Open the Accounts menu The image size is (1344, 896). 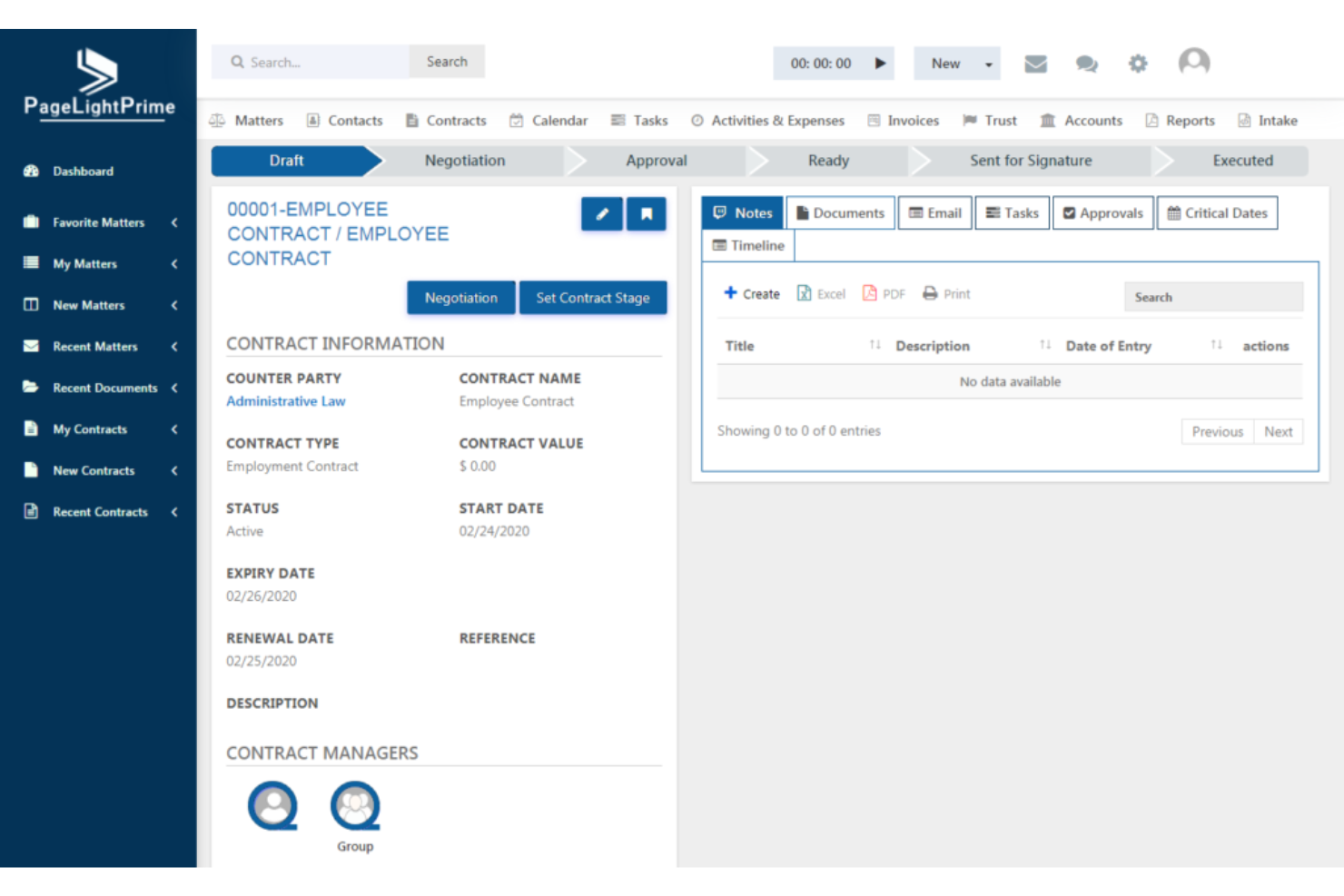(x=1082, y=121)
